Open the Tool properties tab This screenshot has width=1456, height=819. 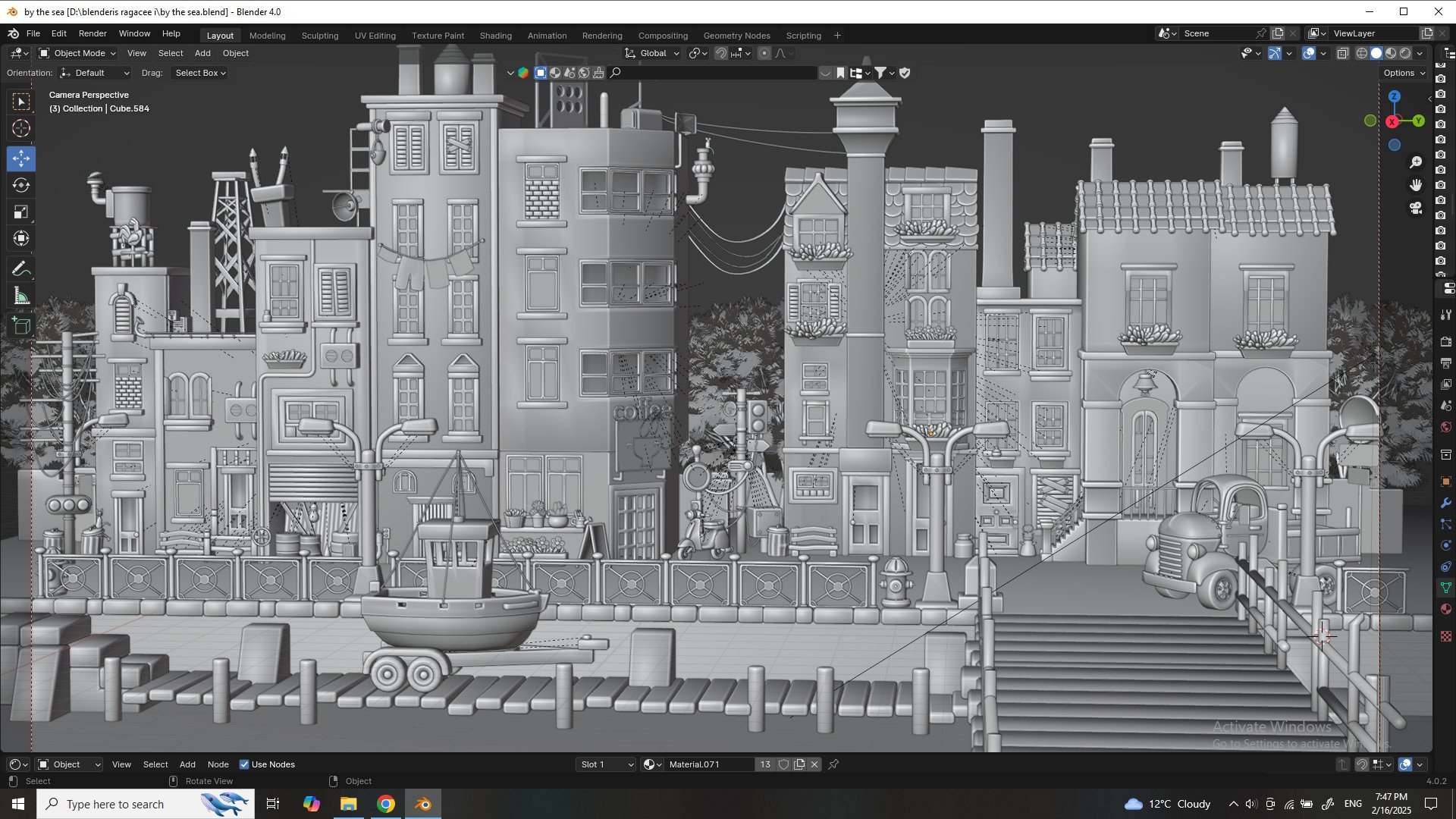tap(1445, 314)
